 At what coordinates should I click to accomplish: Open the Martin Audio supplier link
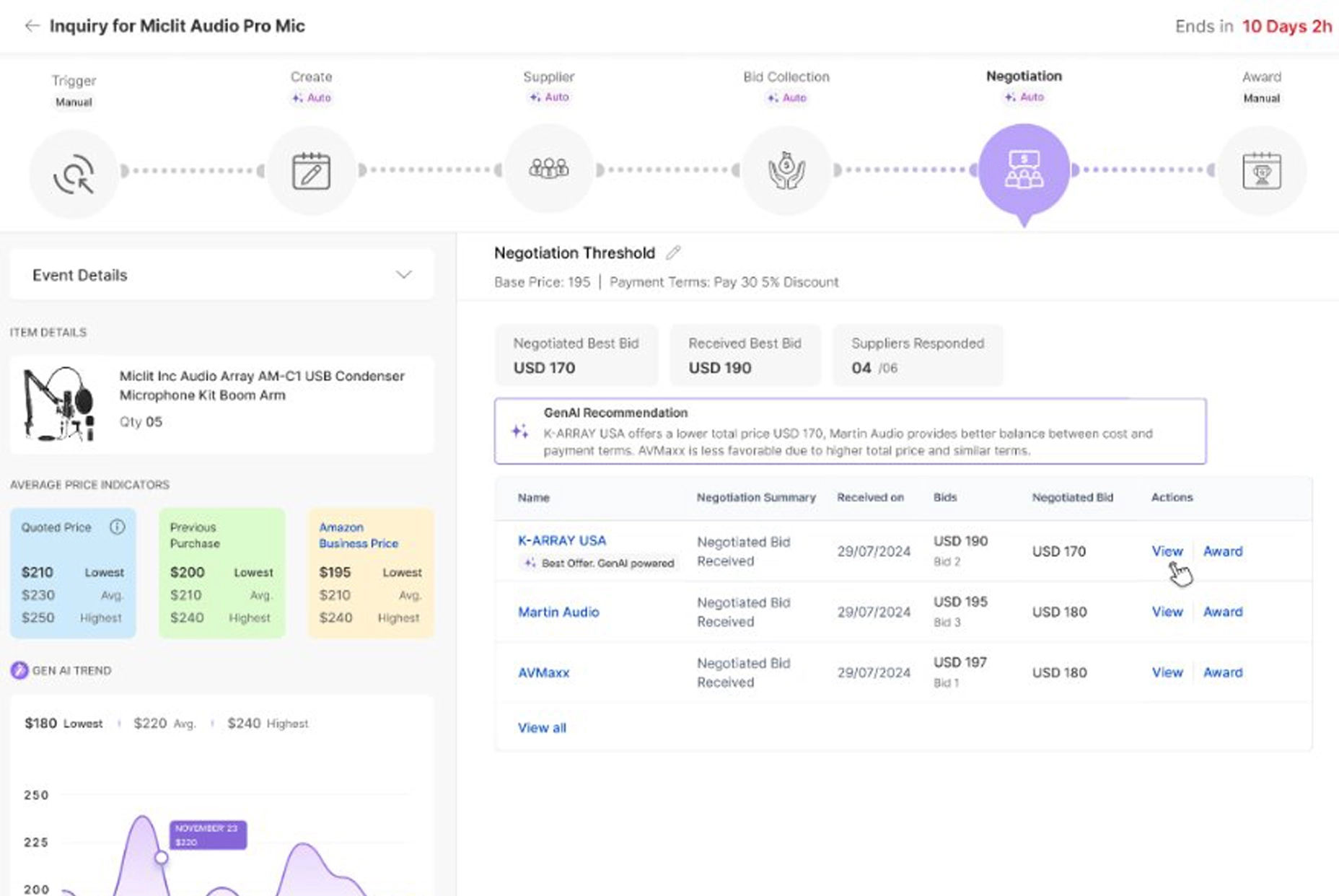tap(558, 612)
